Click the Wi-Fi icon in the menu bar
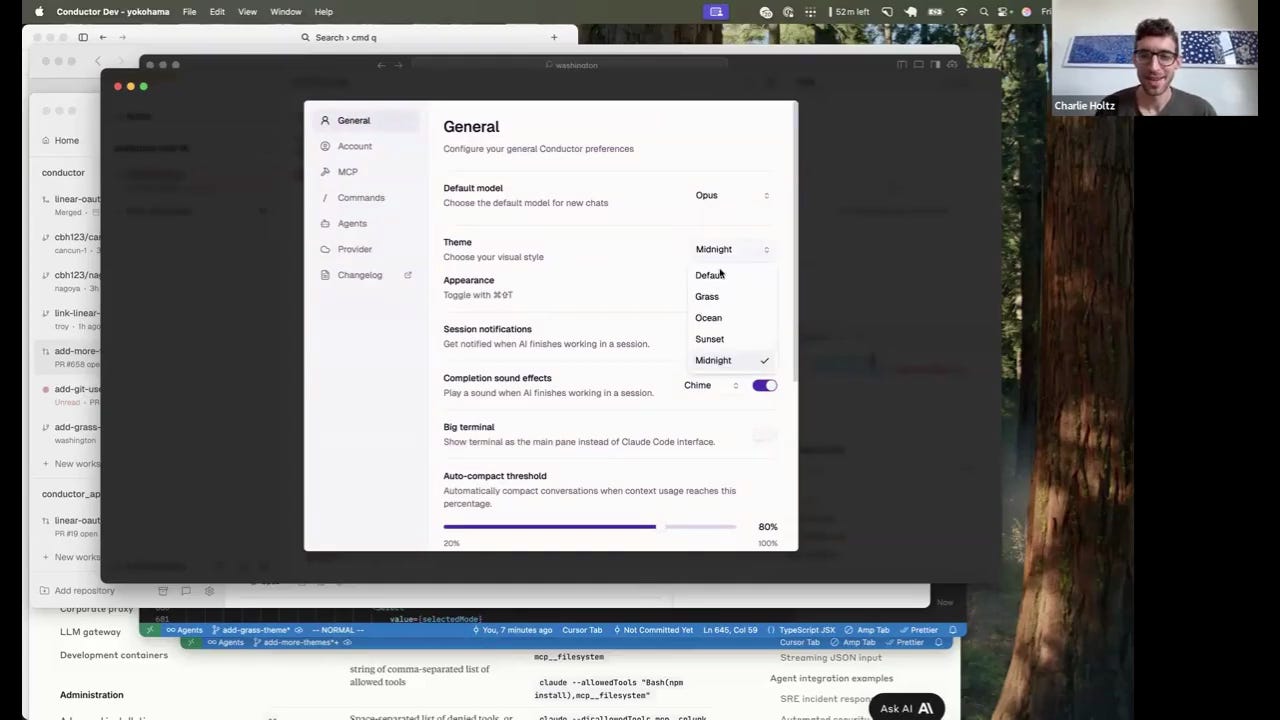1280x720 pixels. (962, 11)
